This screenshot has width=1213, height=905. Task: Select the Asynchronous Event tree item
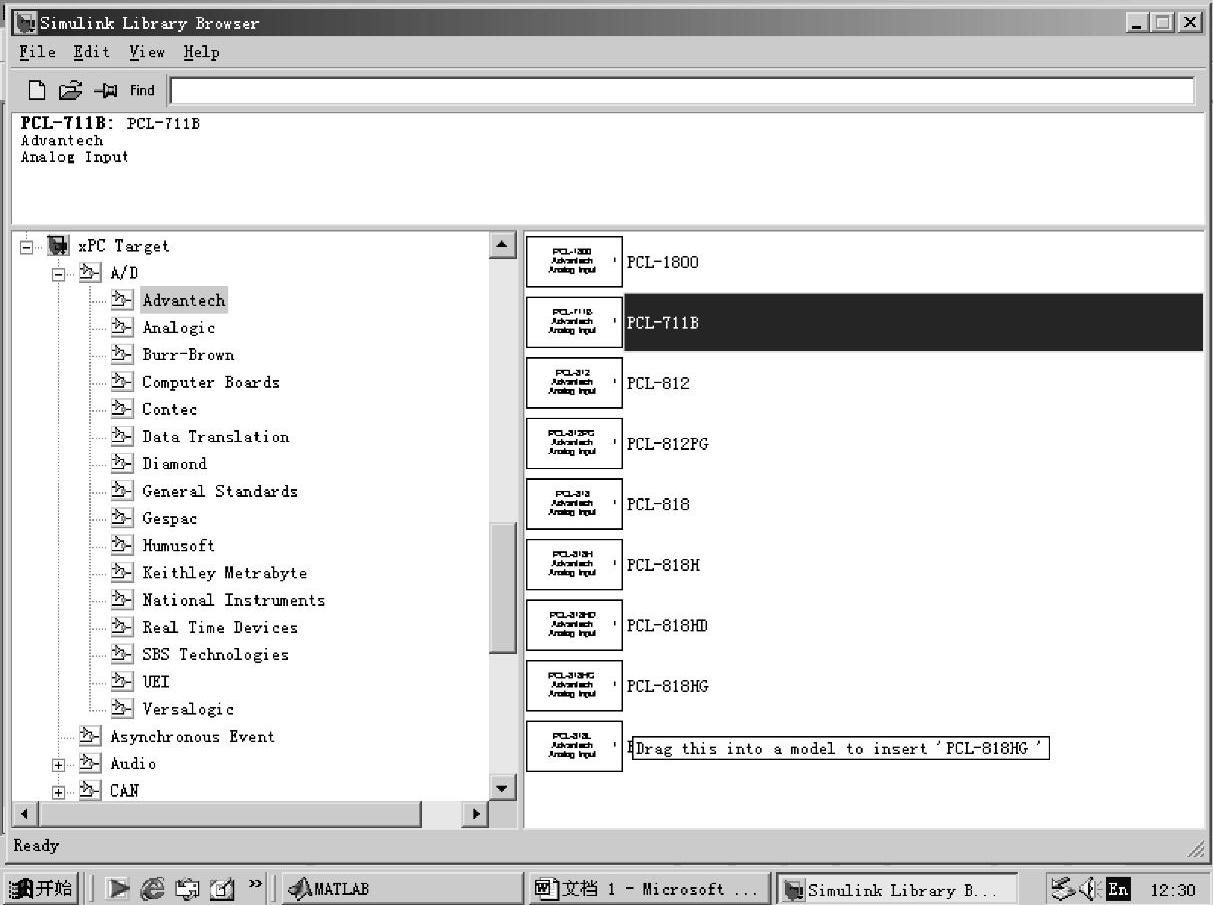click(193, 736)
